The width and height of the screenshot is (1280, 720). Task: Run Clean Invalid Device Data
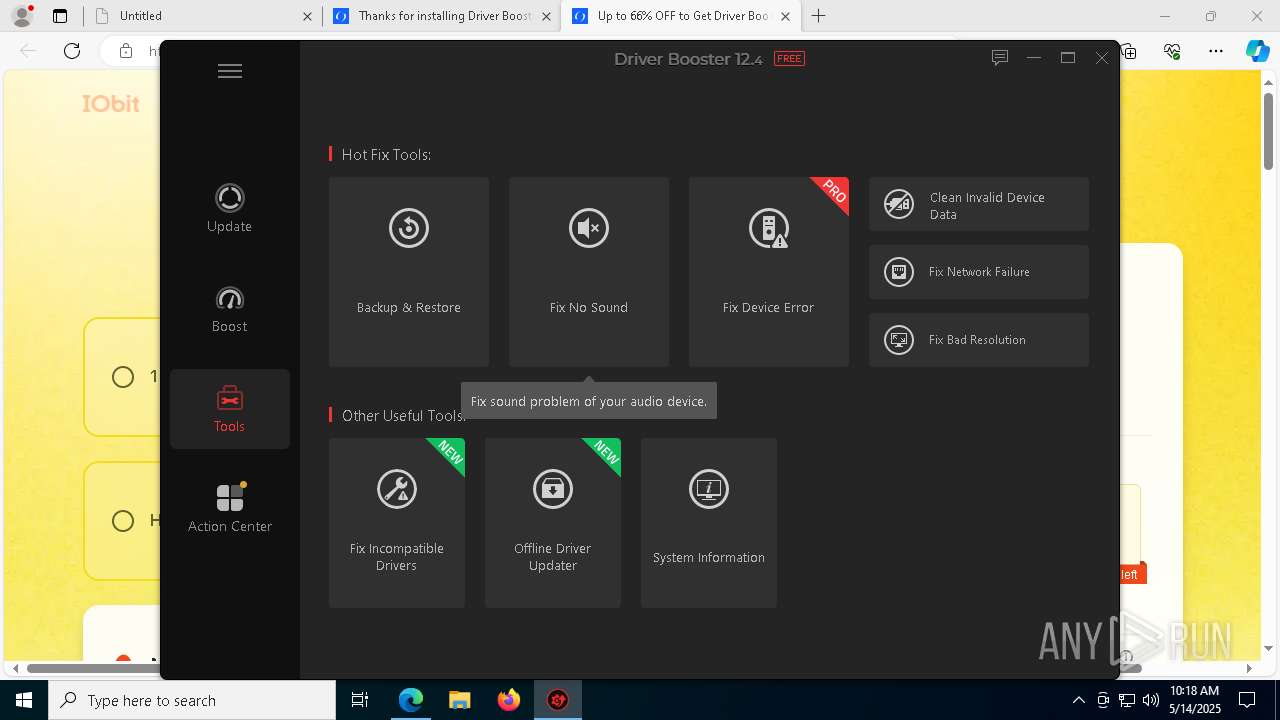click(x=979, y=205)
